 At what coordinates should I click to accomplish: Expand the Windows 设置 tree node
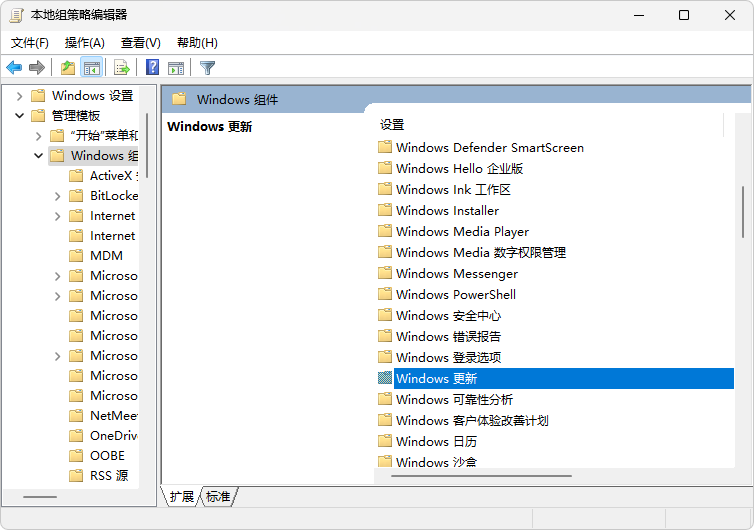coord(19,96)
